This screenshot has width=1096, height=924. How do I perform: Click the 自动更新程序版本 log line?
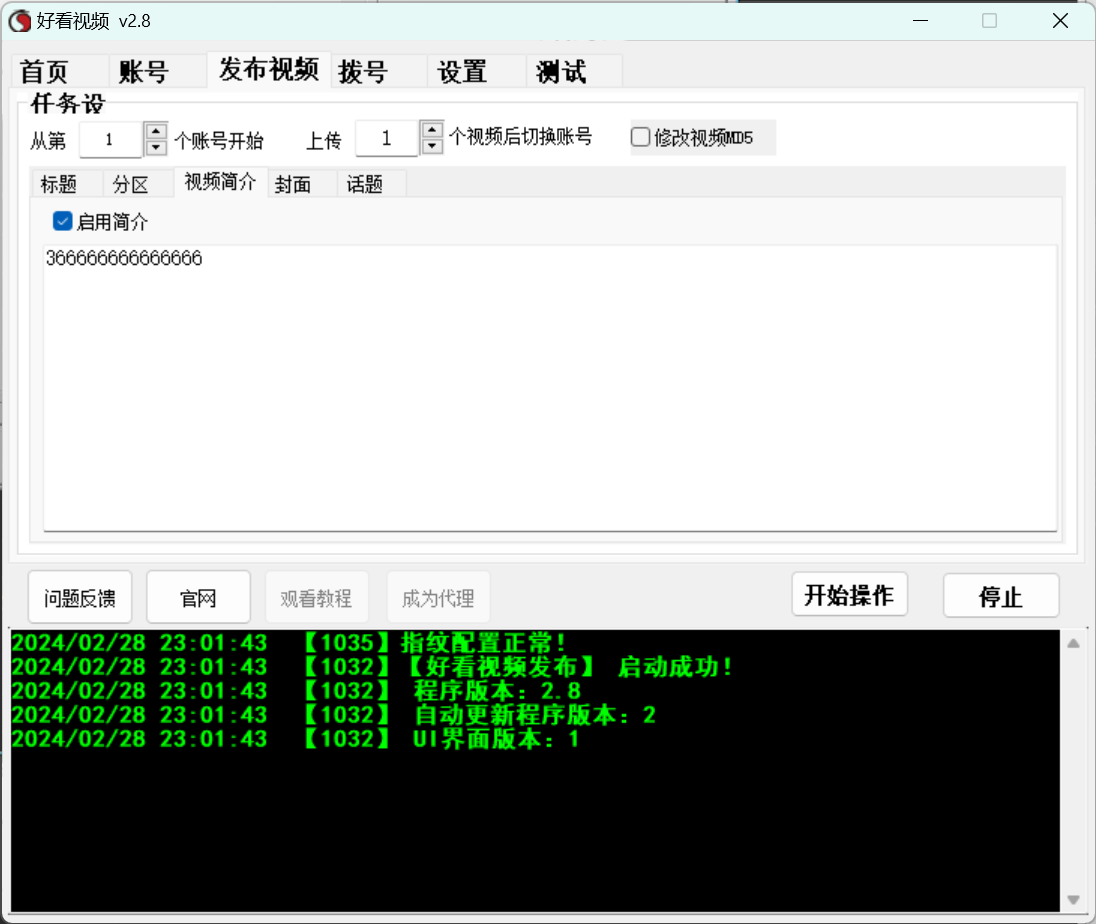[334, 714]
